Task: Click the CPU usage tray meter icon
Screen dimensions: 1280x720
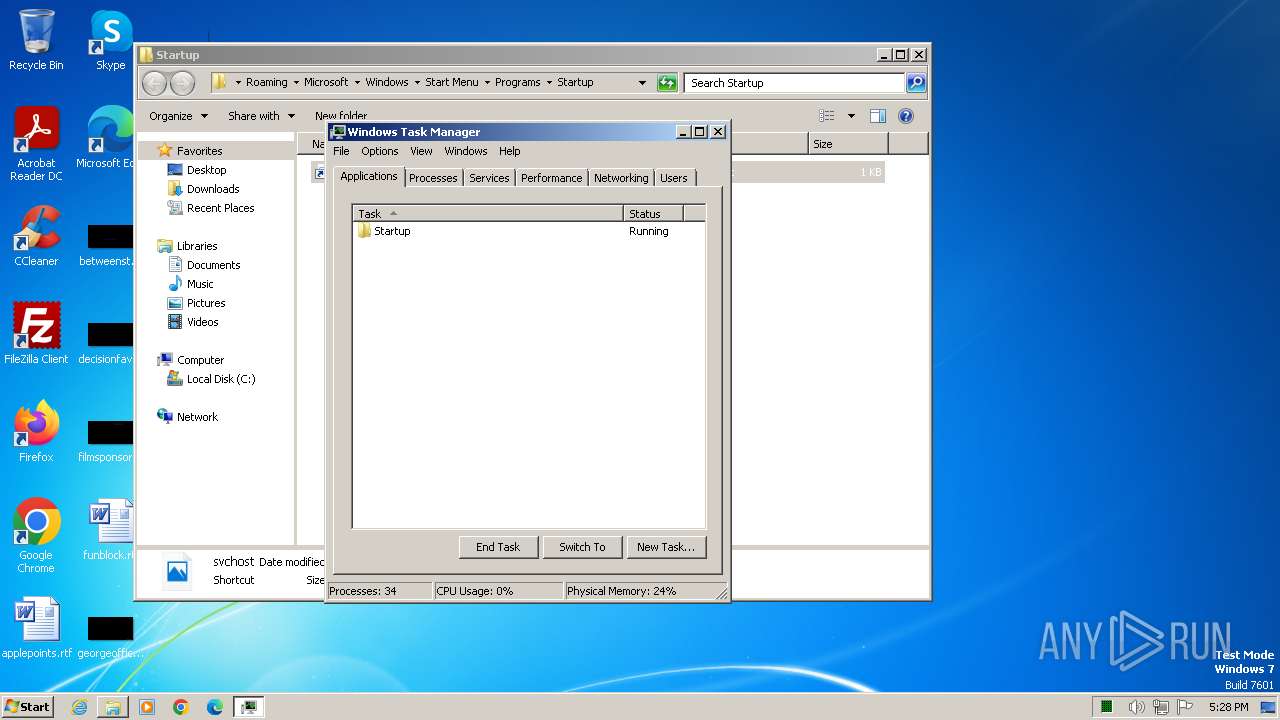Action: point(1107,707)
